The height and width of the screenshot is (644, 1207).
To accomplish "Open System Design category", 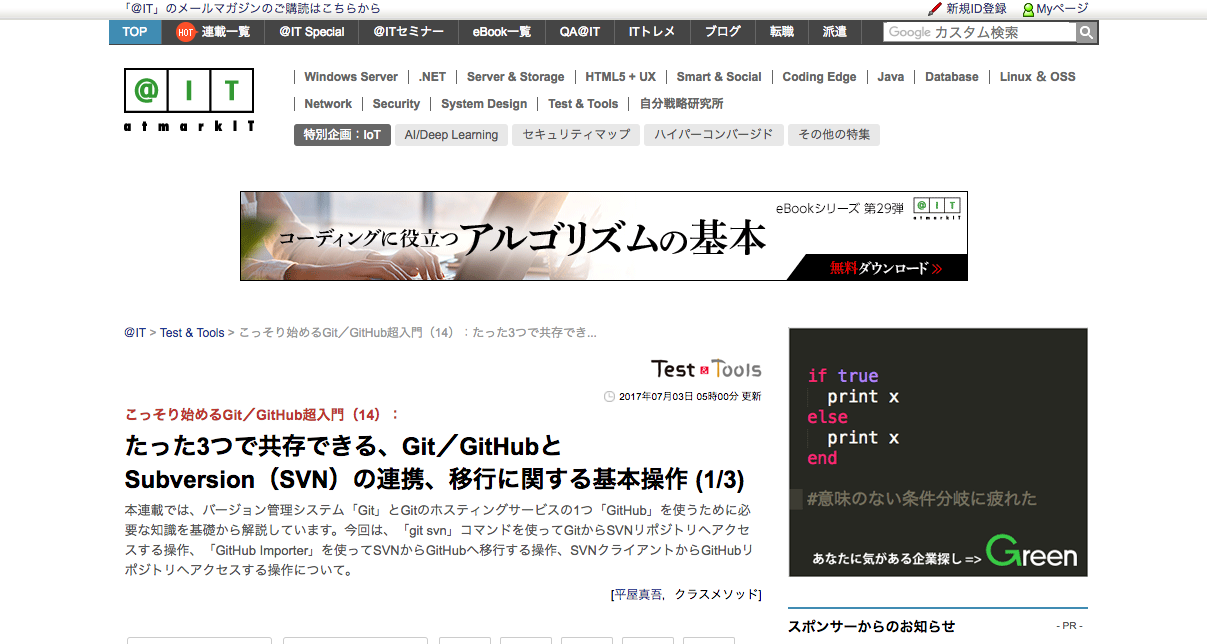I will (484, 104).
